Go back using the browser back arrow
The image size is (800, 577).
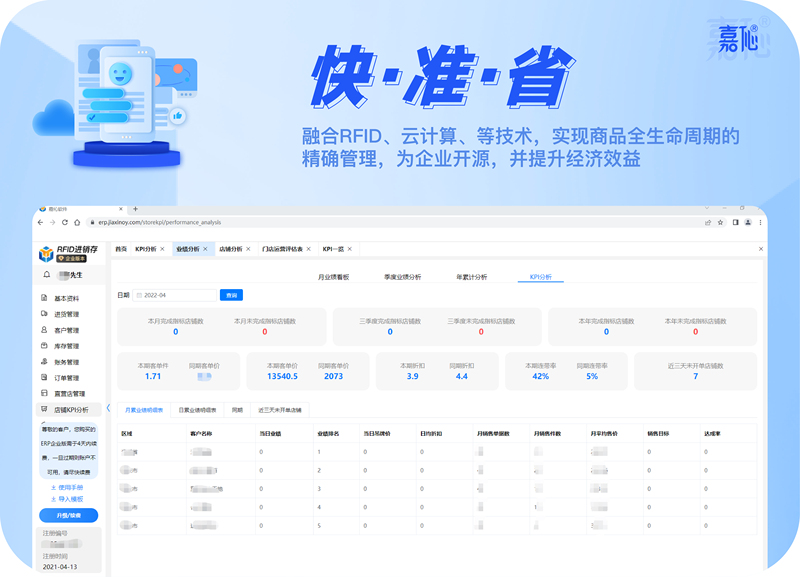point(41,222)
